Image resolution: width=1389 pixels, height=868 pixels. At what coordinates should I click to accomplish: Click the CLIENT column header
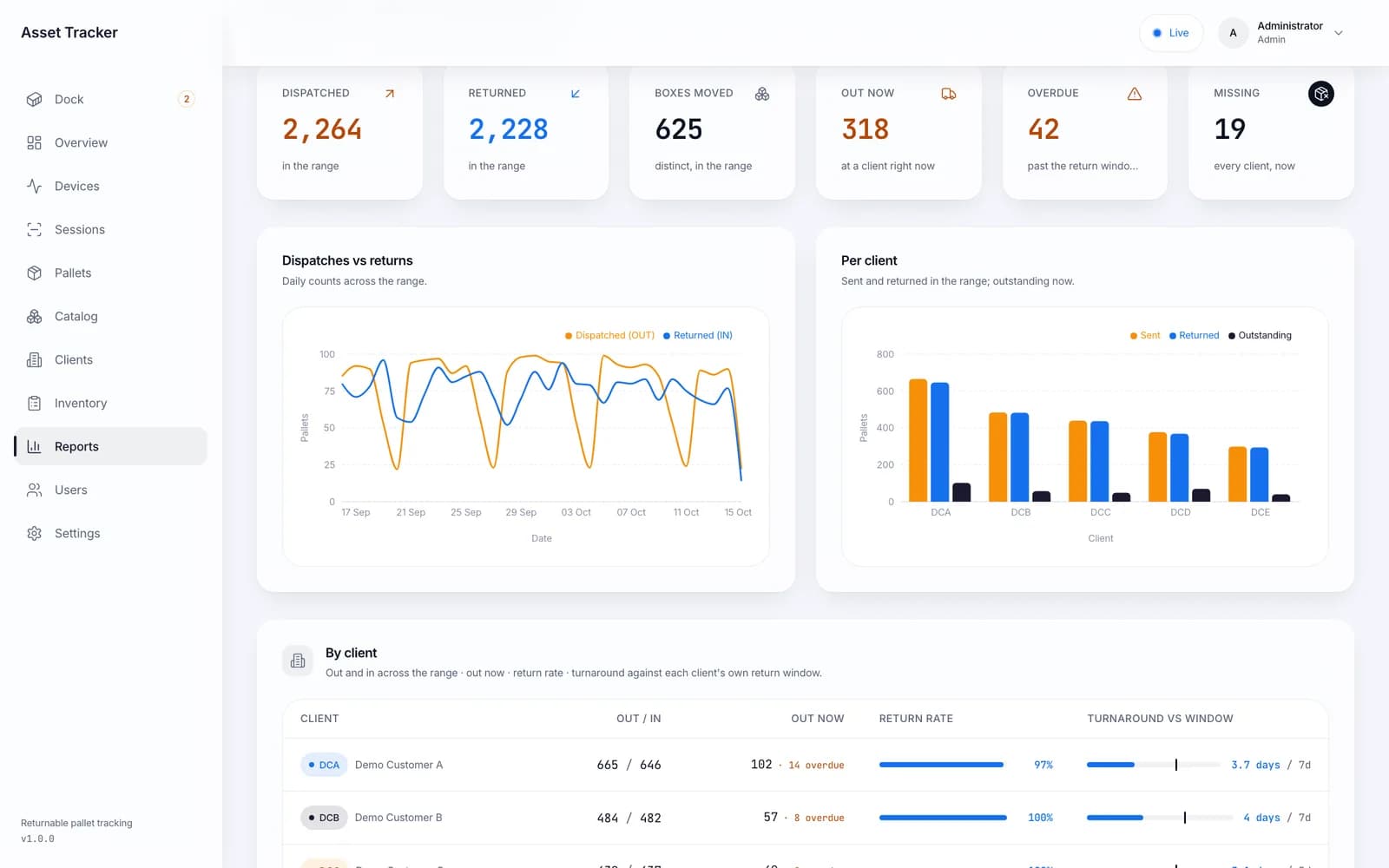(x=319, y=719)
